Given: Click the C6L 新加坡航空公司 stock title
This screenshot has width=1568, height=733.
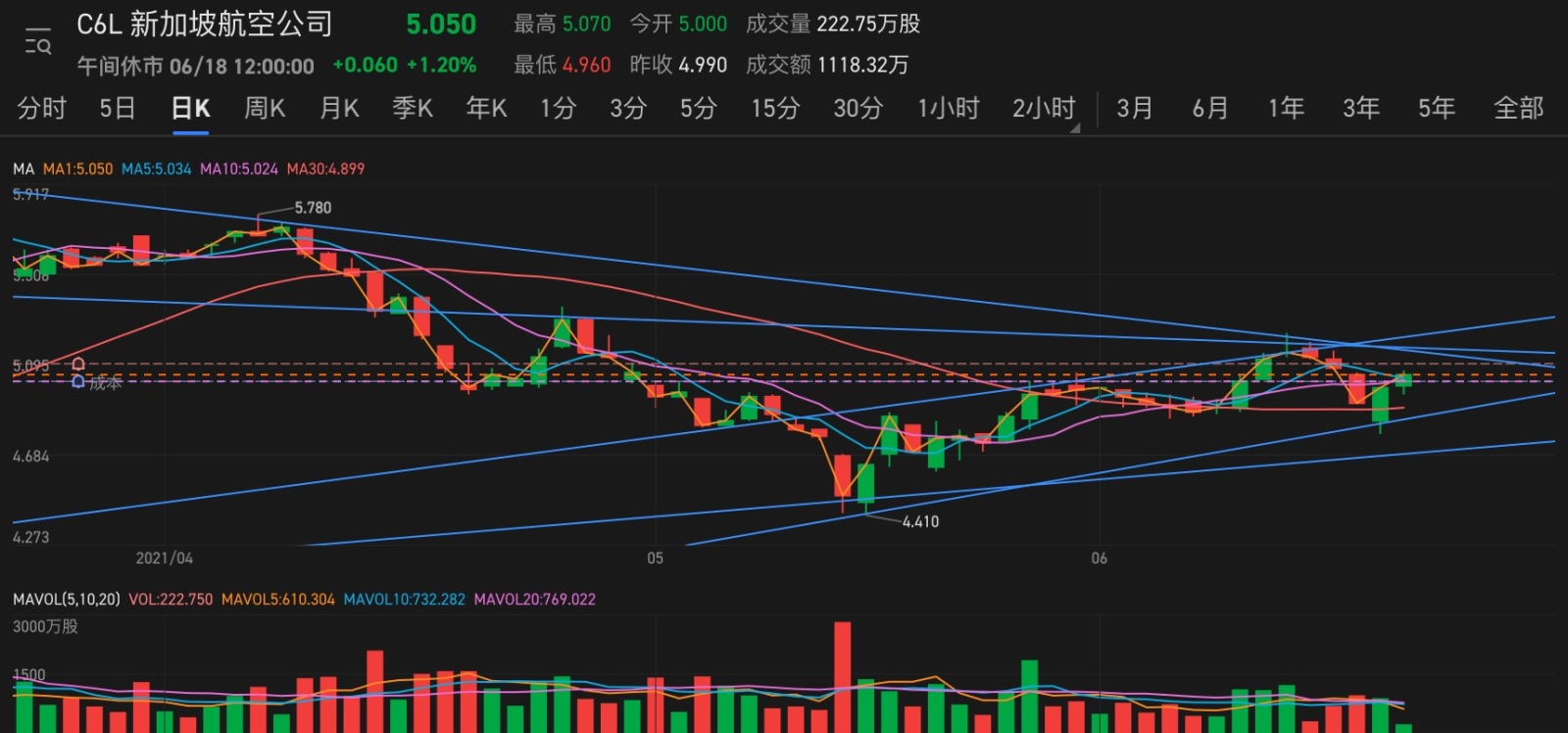Looking at the screenshot, I should (204, 24).
